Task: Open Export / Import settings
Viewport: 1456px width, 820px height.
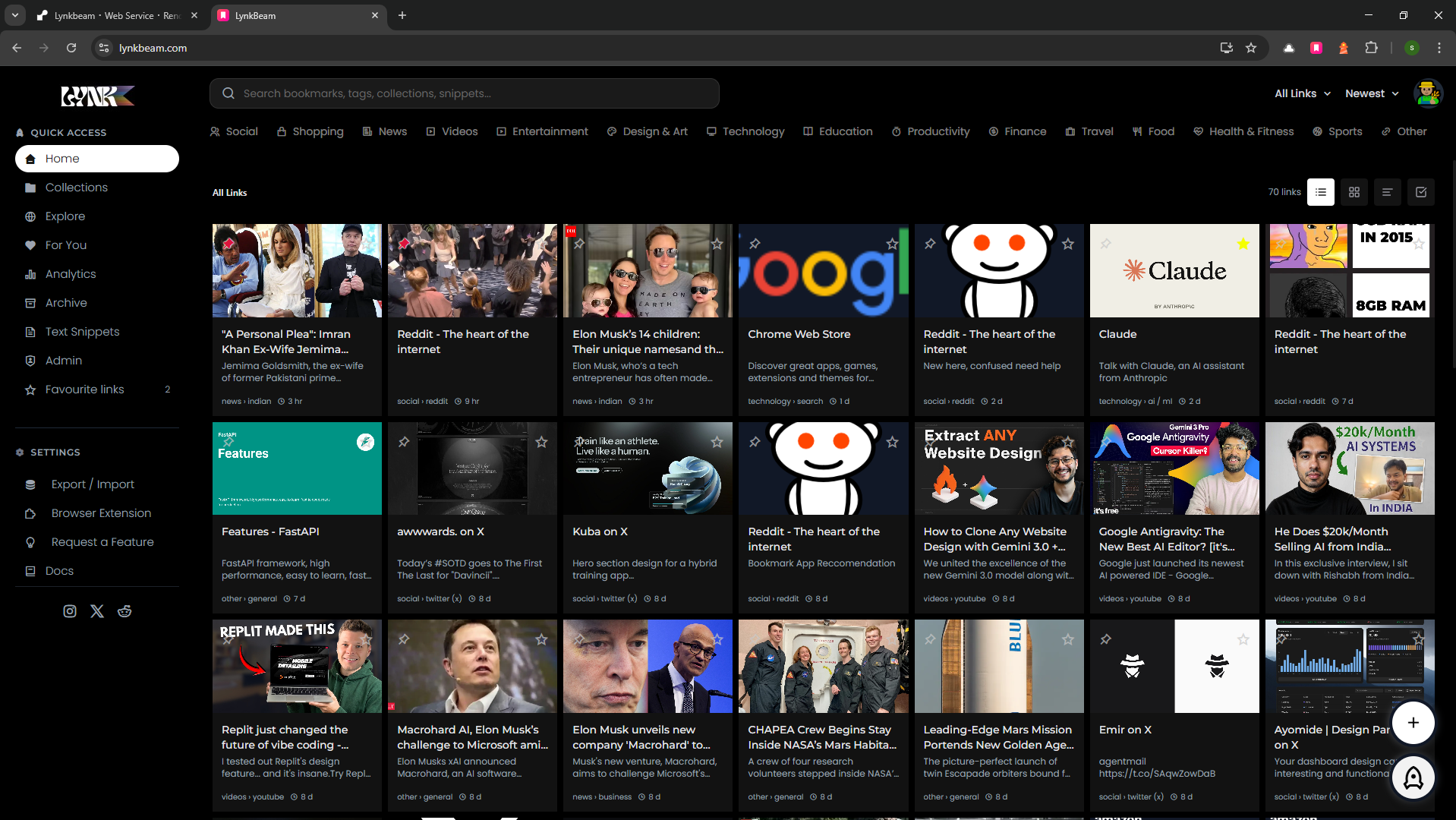Action: (x=97, y=484)
